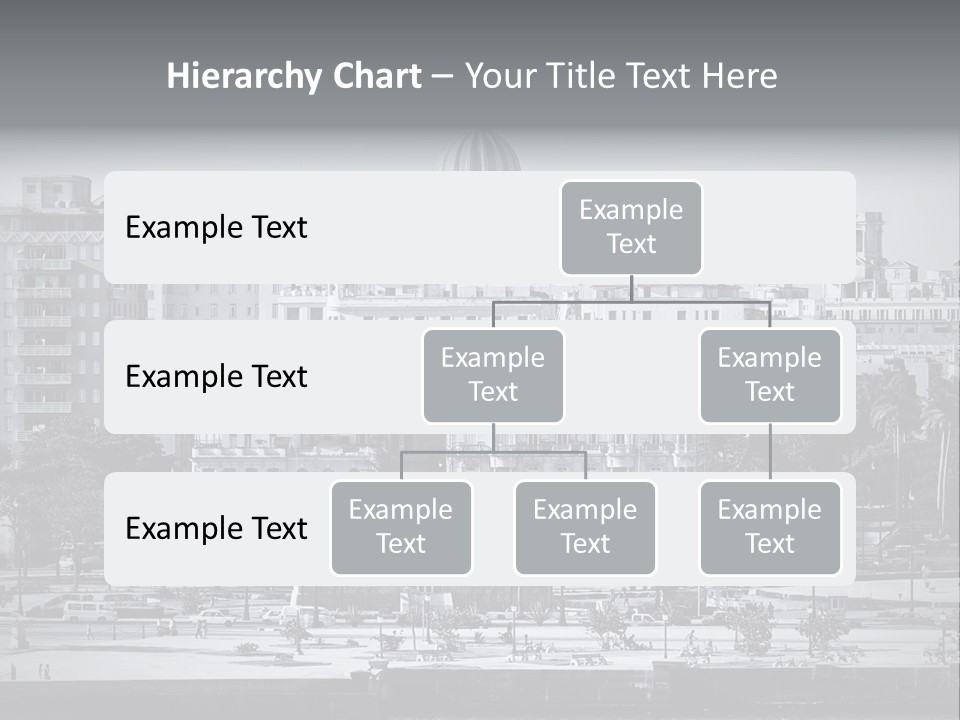
Task: Click the slide title text at the top
Action: click(x=472, y=76)
